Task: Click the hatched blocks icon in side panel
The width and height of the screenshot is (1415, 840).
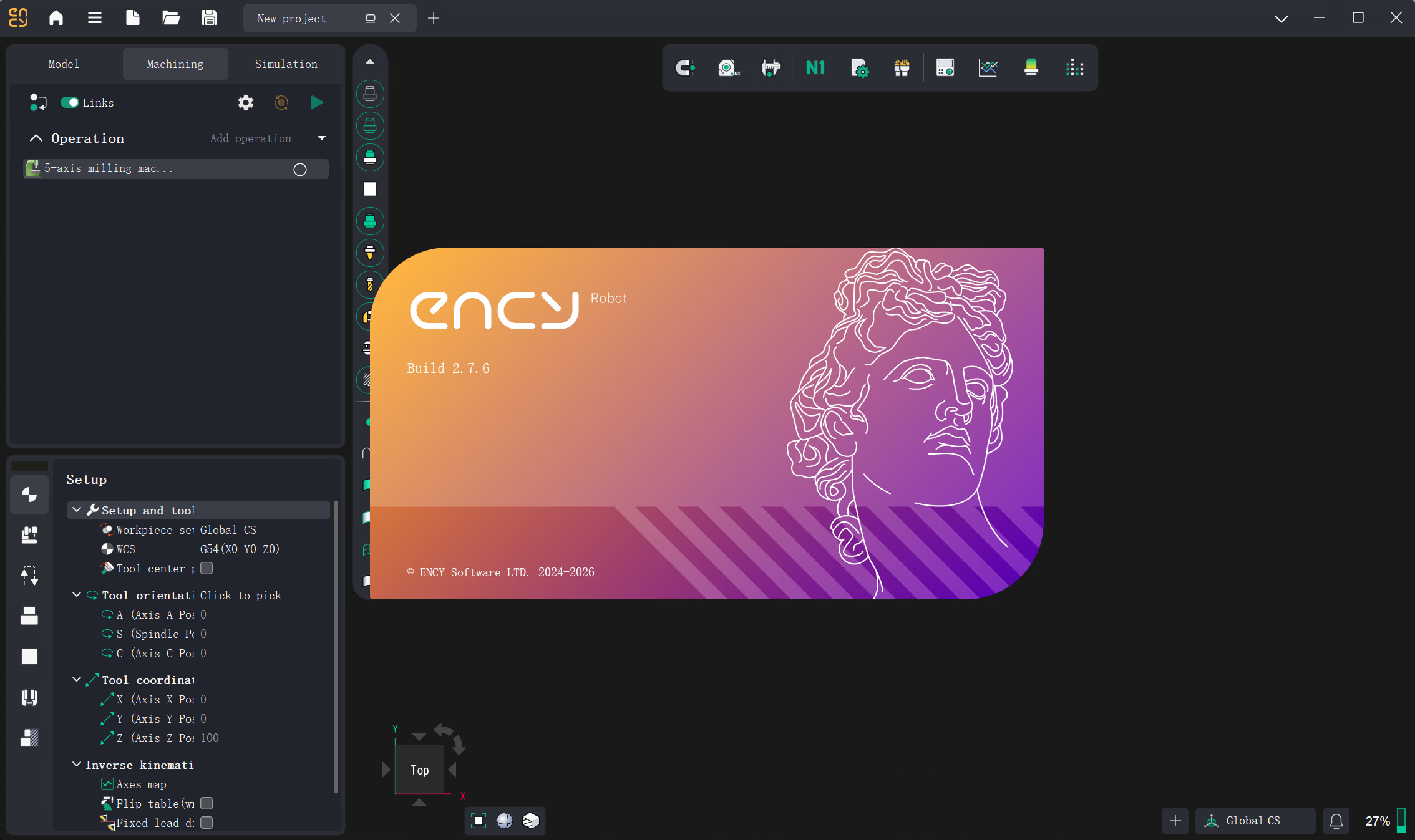Action: click(x=29, y=738)
